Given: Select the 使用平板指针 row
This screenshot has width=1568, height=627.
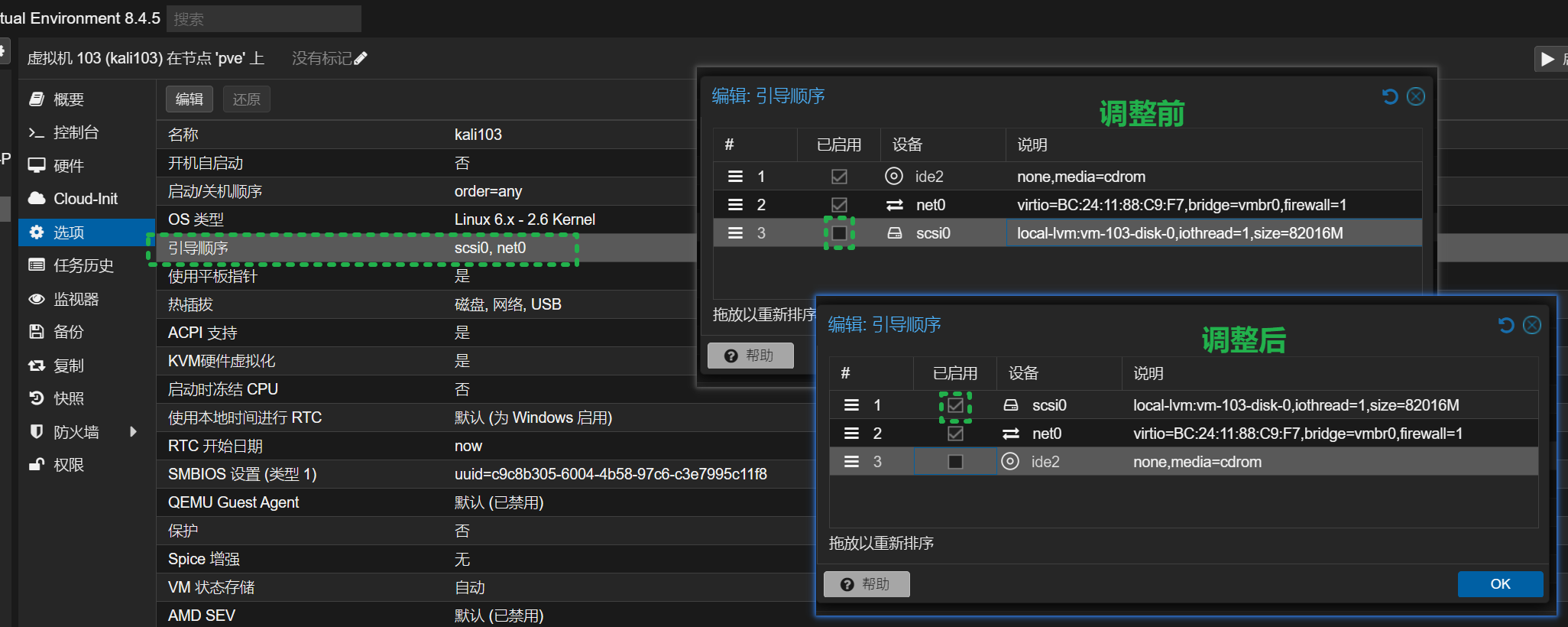Looking at the screenshot, I should coord(428,276).
